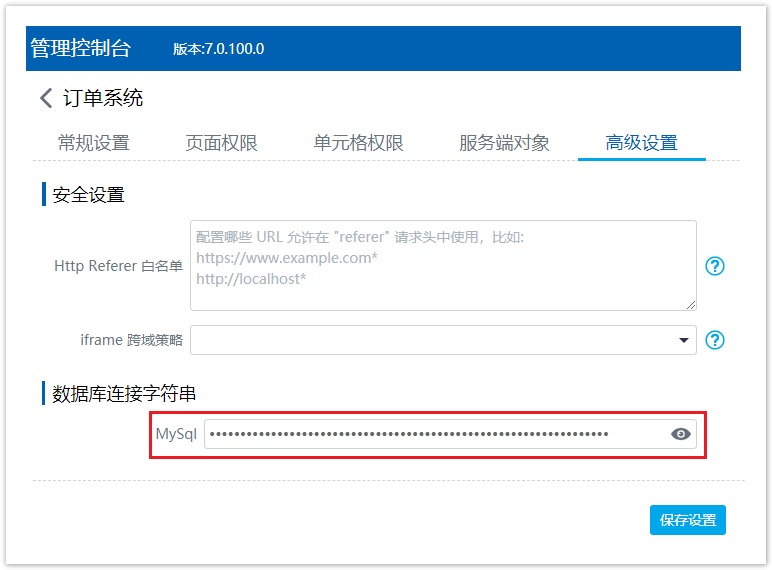Go to the 单元格权限 tab
This screenshot has width=772, height=570.
click(358, 143)
